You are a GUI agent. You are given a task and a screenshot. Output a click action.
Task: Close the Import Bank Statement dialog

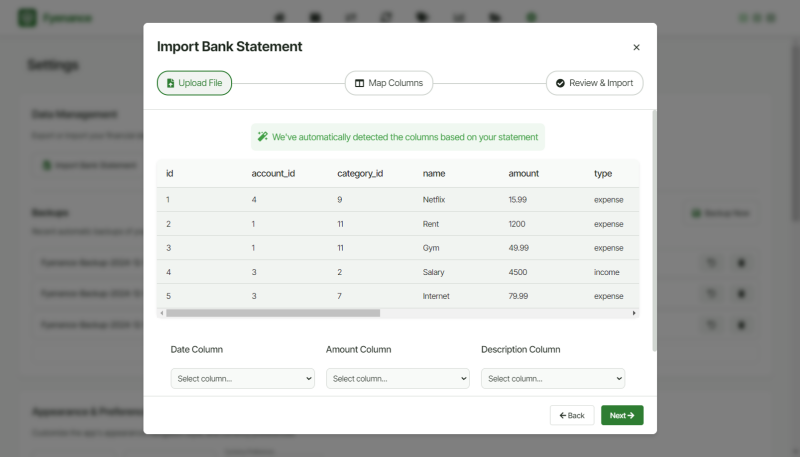pos(636,47)
